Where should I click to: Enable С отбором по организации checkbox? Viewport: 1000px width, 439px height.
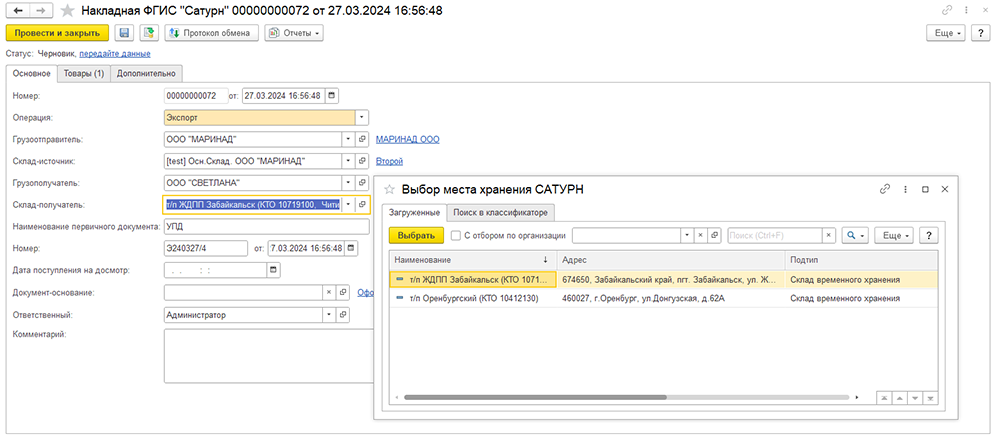tap(455, 235)
